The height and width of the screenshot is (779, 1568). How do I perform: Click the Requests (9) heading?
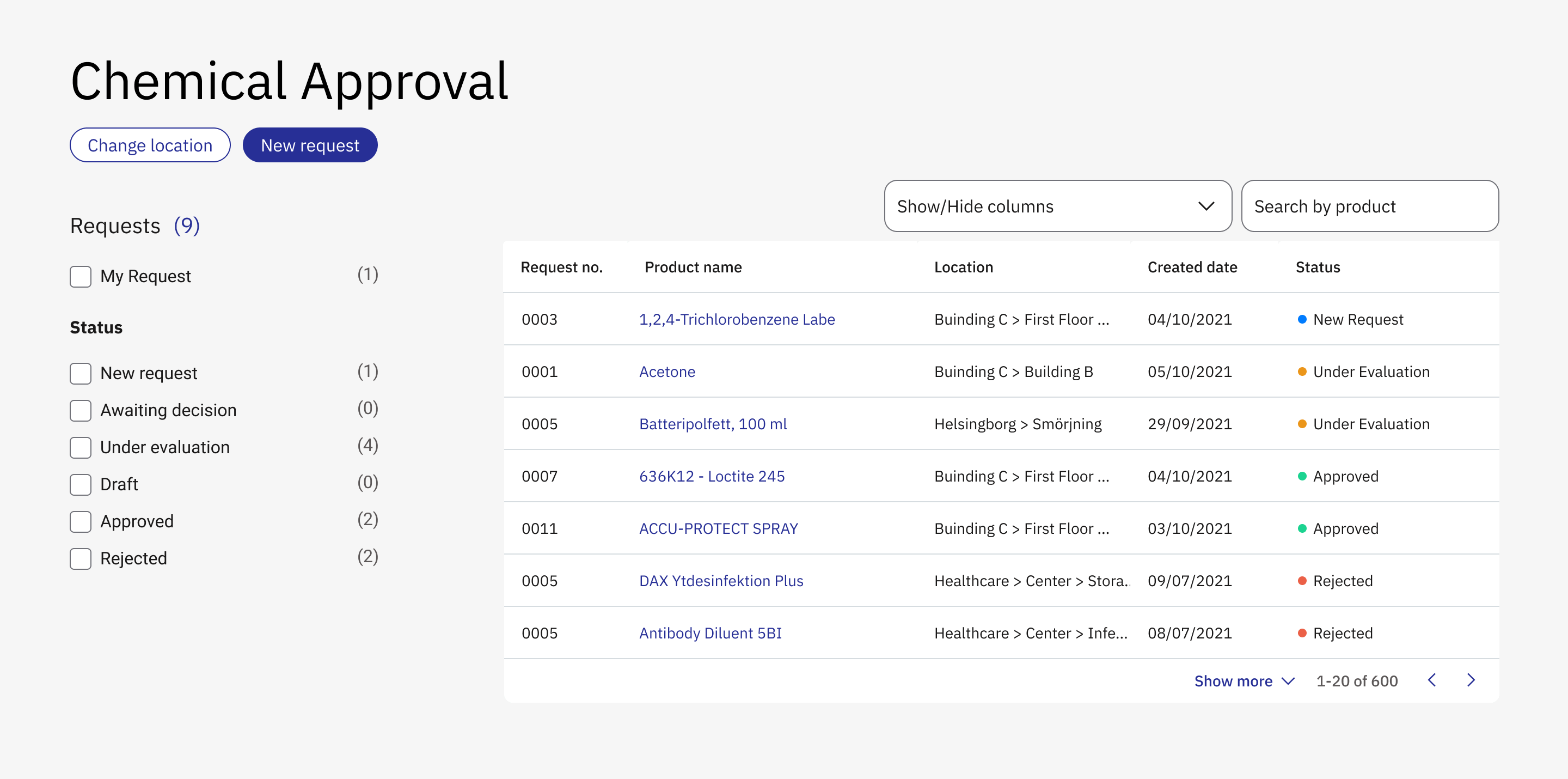pos(134,227)
